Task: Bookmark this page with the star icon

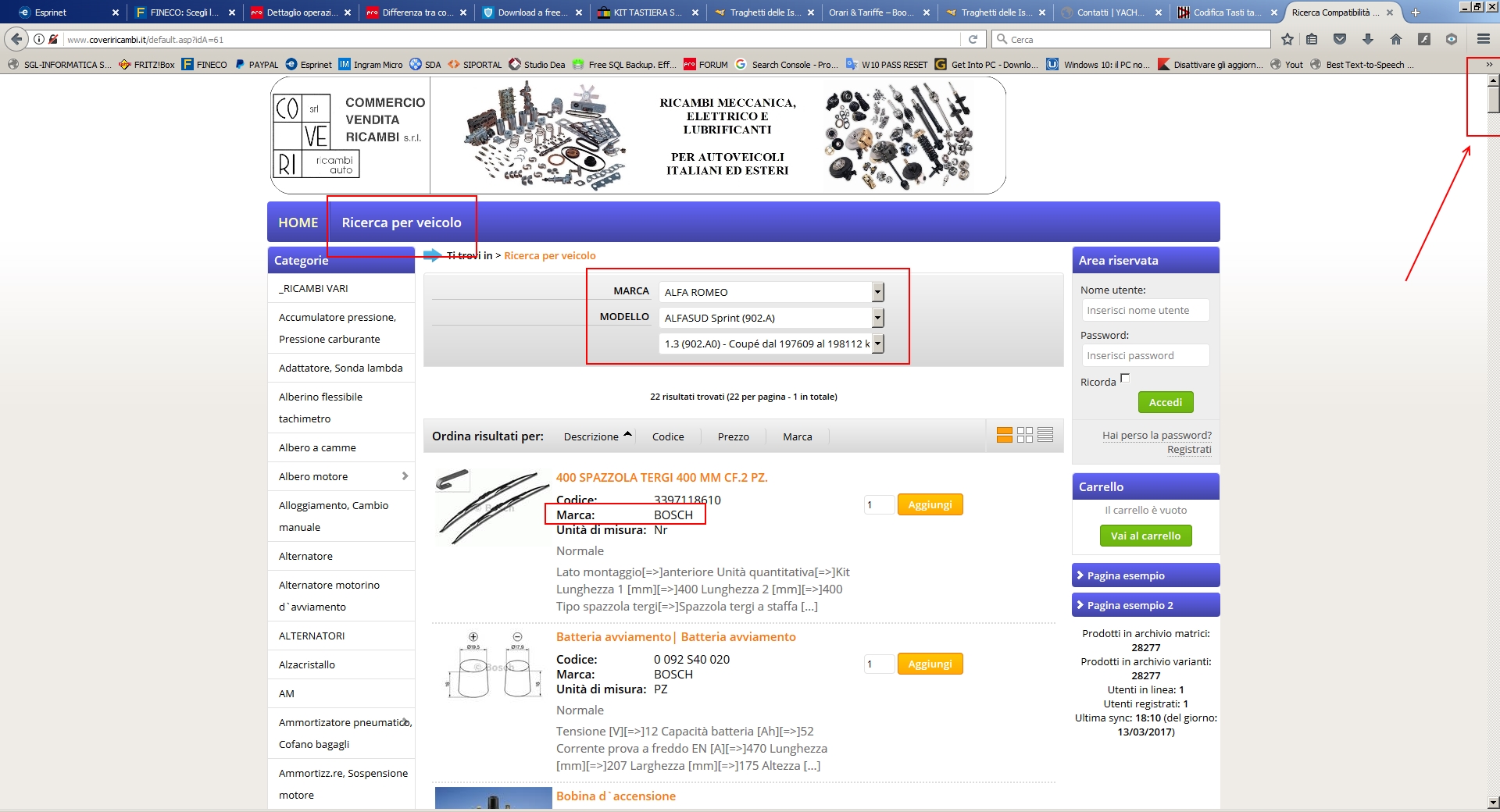Action: [x=1287, y=39]
